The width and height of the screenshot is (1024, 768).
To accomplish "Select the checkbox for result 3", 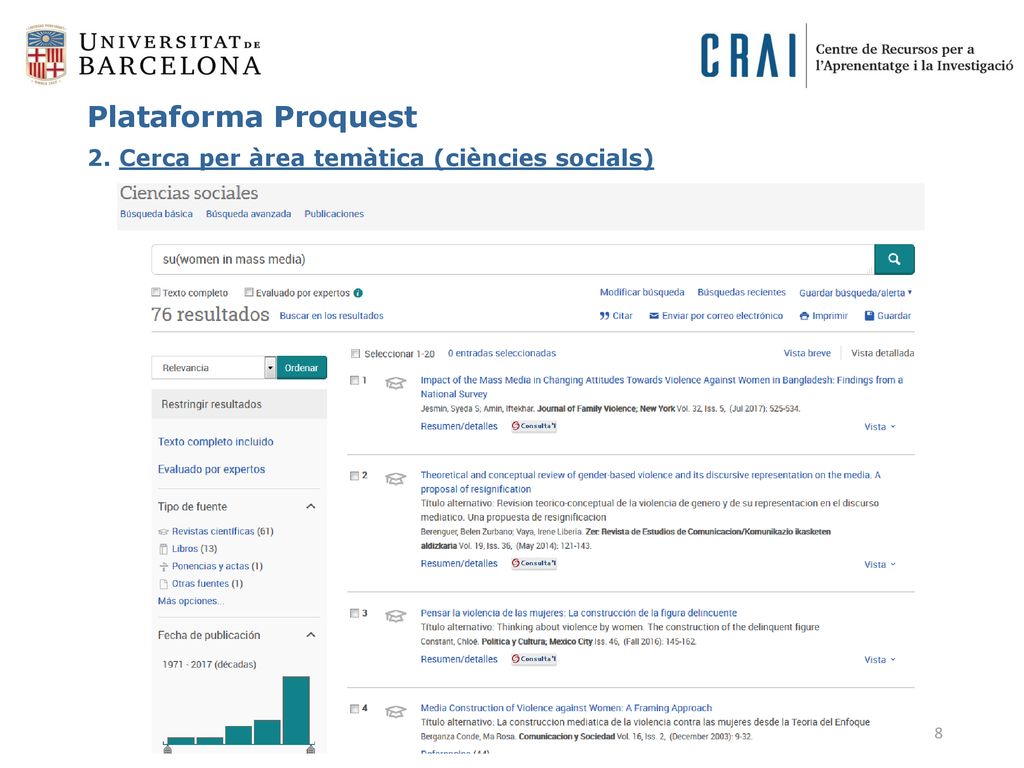I will pyautogui.click(x=354, y=613).
